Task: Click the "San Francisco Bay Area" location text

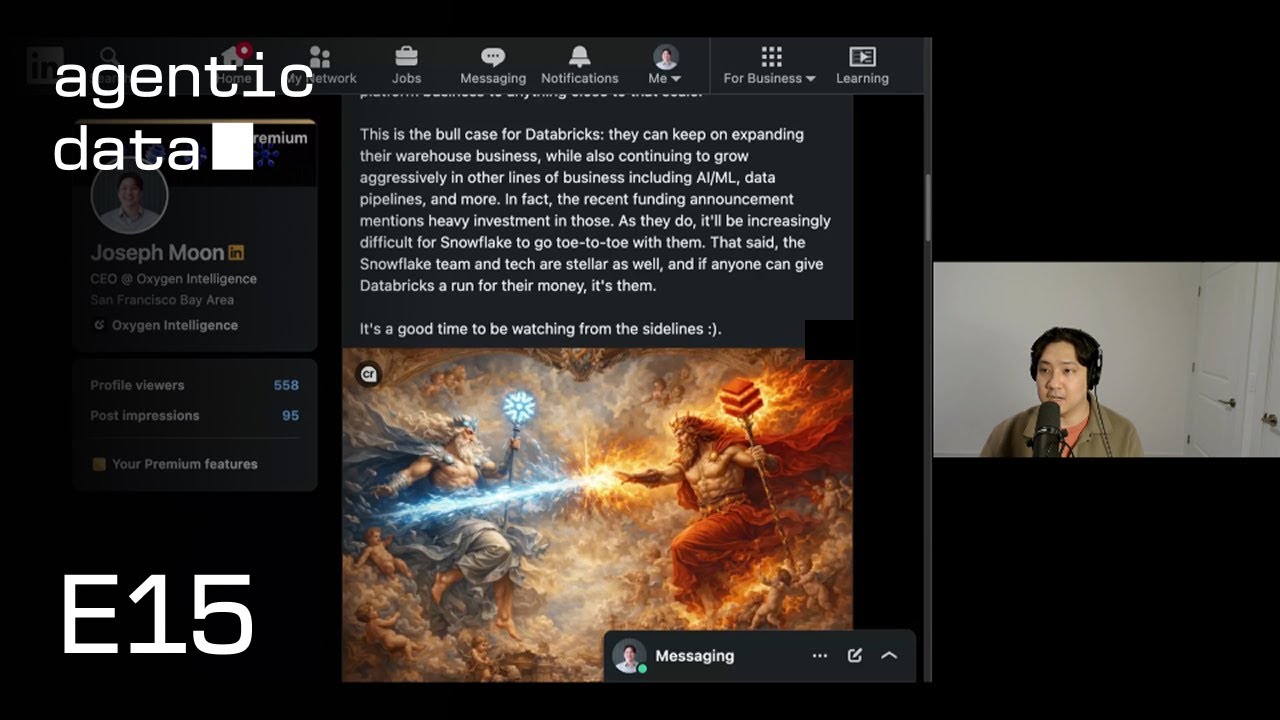Action: point(162,300)
